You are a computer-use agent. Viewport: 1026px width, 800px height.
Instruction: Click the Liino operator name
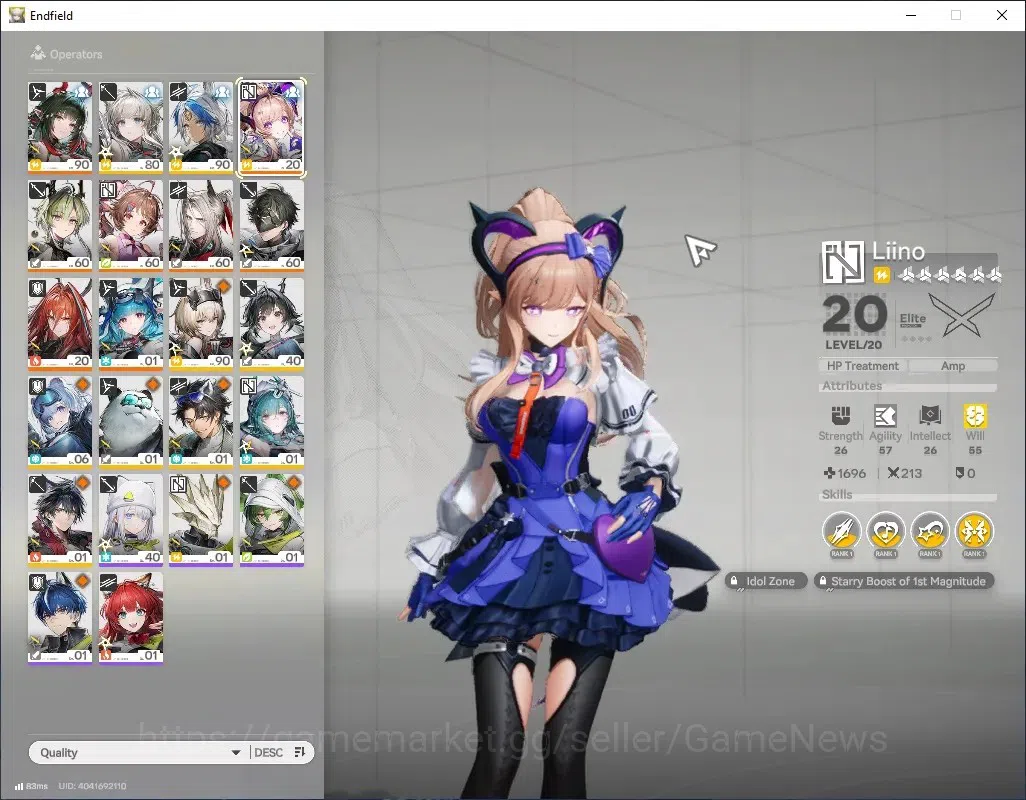(898, 251)
